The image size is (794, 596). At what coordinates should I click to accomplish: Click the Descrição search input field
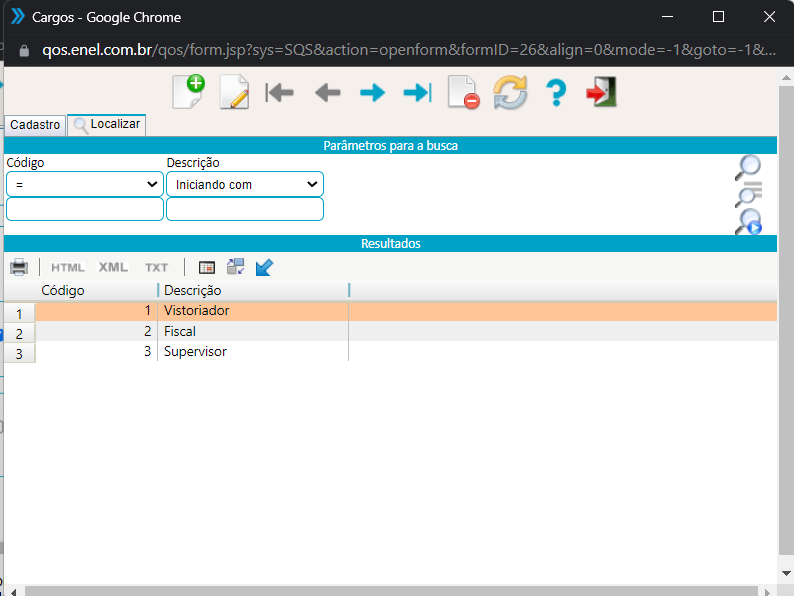(245, 209)
